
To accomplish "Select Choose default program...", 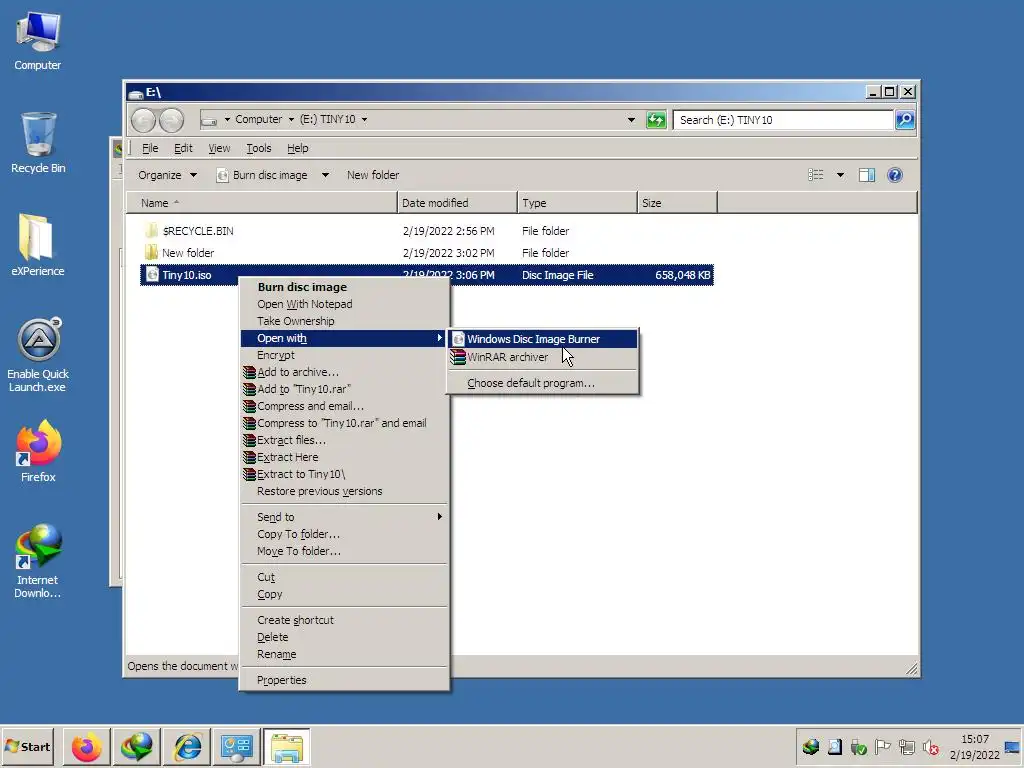I will (543, 383).
